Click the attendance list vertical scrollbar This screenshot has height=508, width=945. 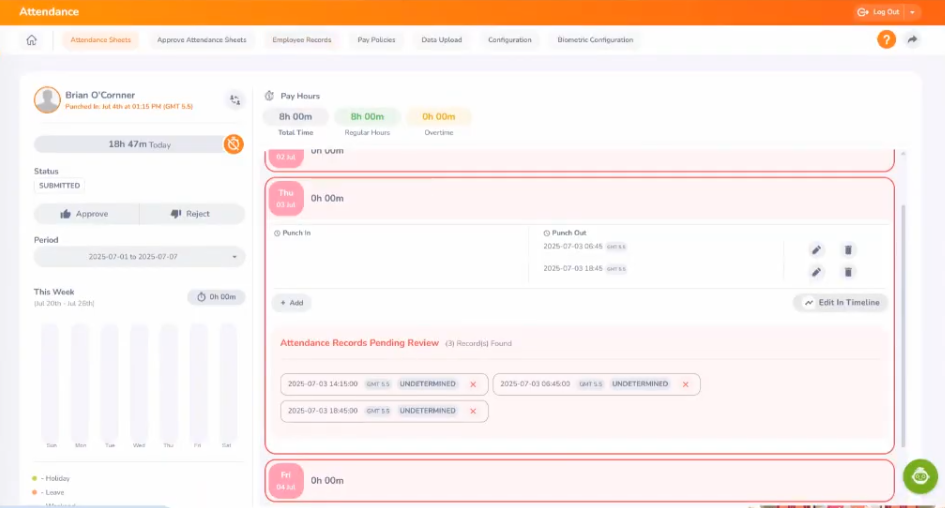coord(903,300)
